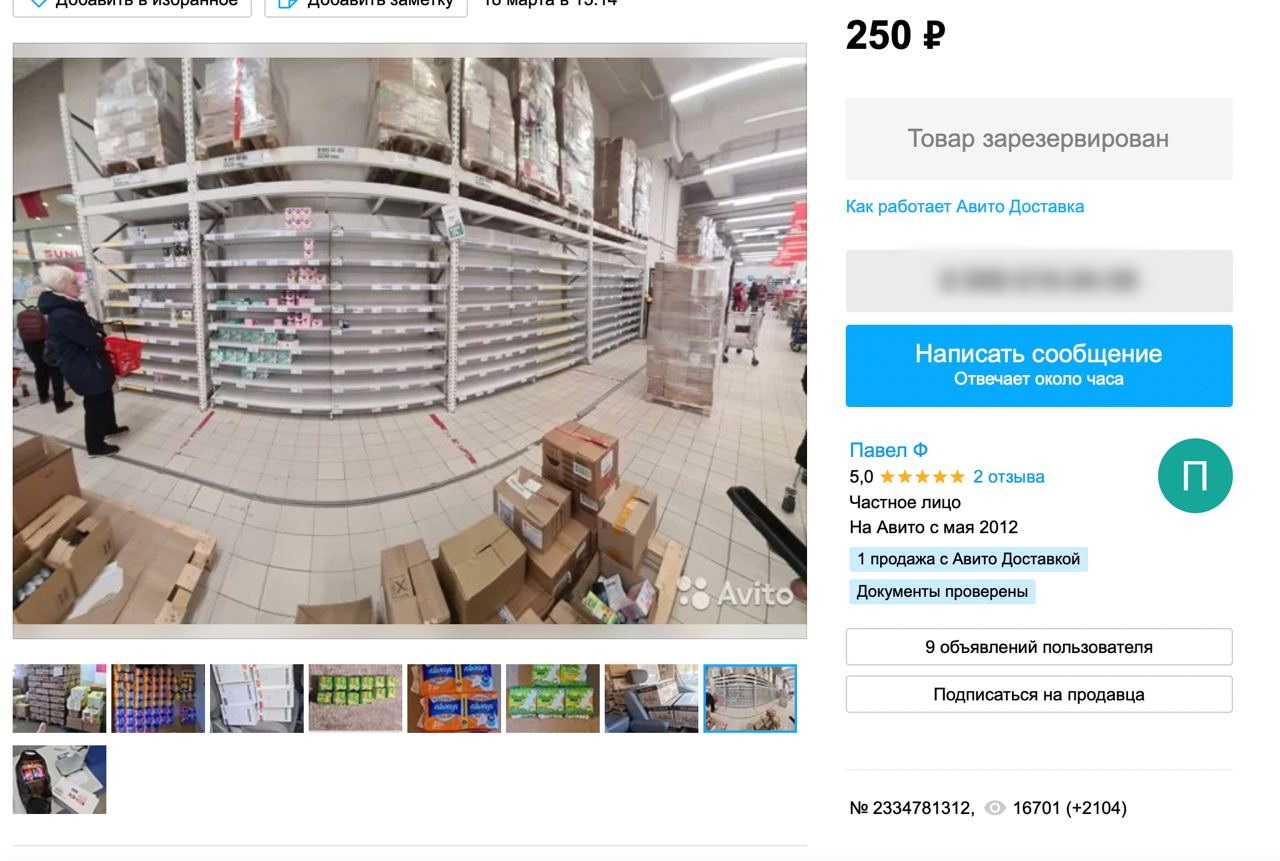View the green packages thumbnail

click(355, 698)
